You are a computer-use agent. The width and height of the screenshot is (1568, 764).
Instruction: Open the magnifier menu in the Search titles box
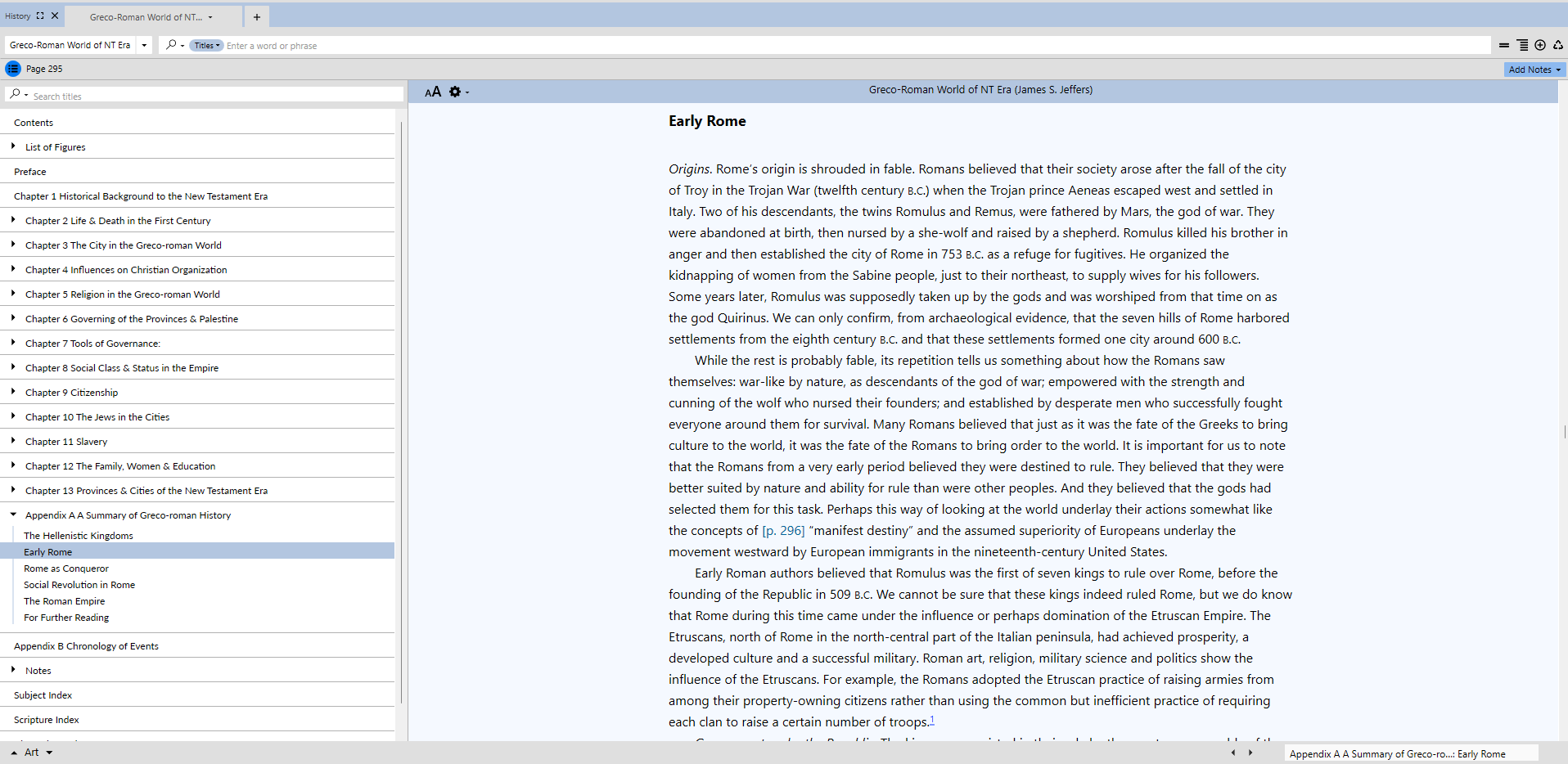(x=16, y=95)
